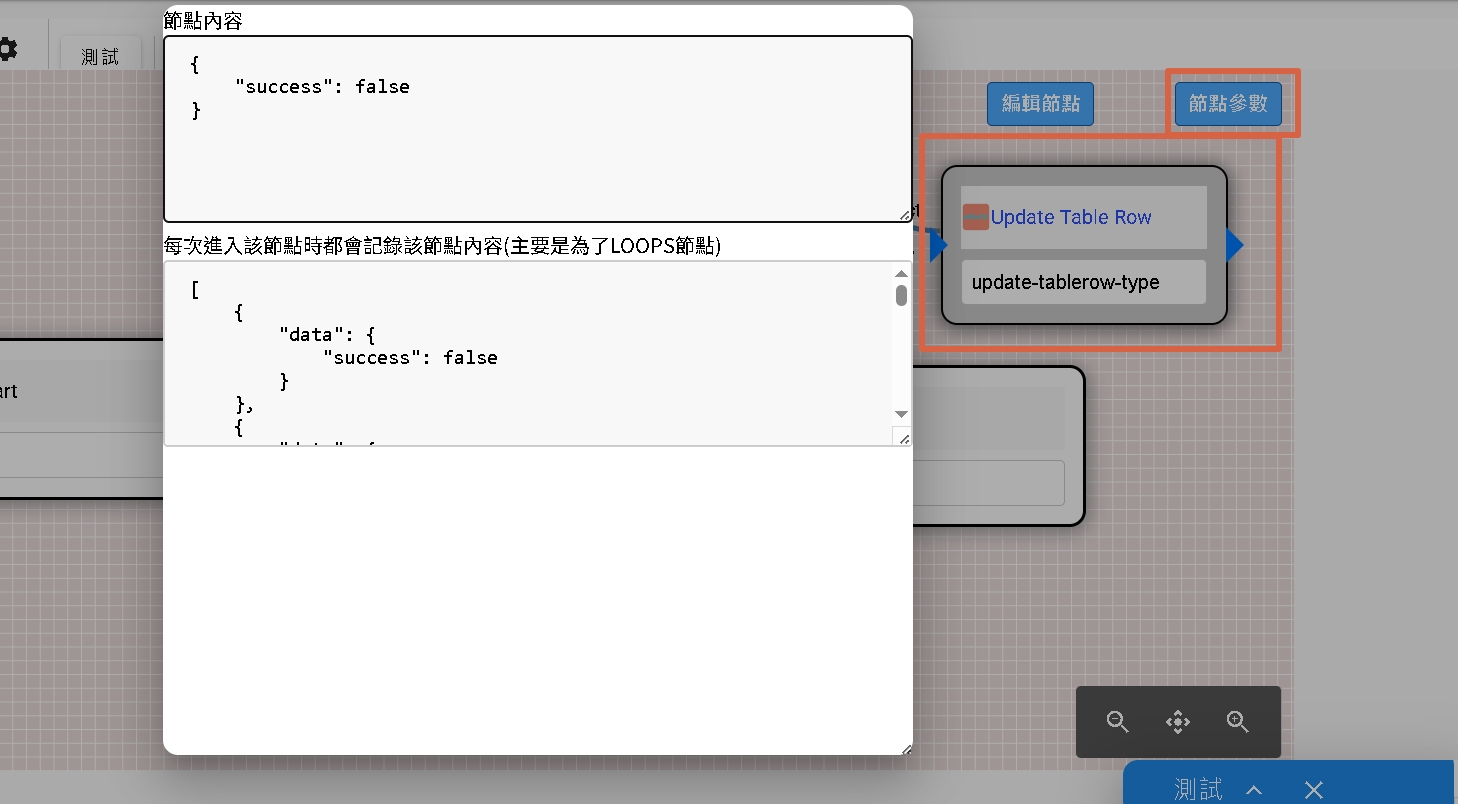Fit the canvas view using the center icon
The width and height of the screenshot is (1458, 804).
1178,722
